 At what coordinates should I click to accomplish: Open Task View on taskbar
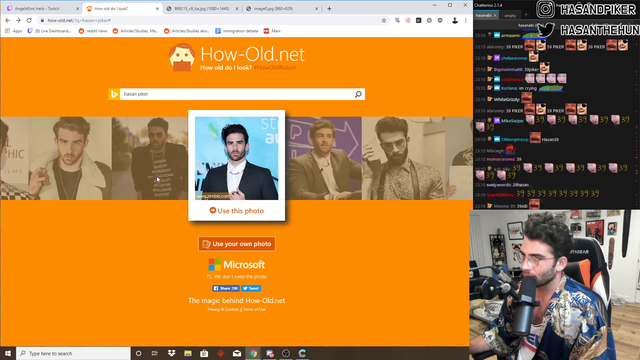coord(155,353)
